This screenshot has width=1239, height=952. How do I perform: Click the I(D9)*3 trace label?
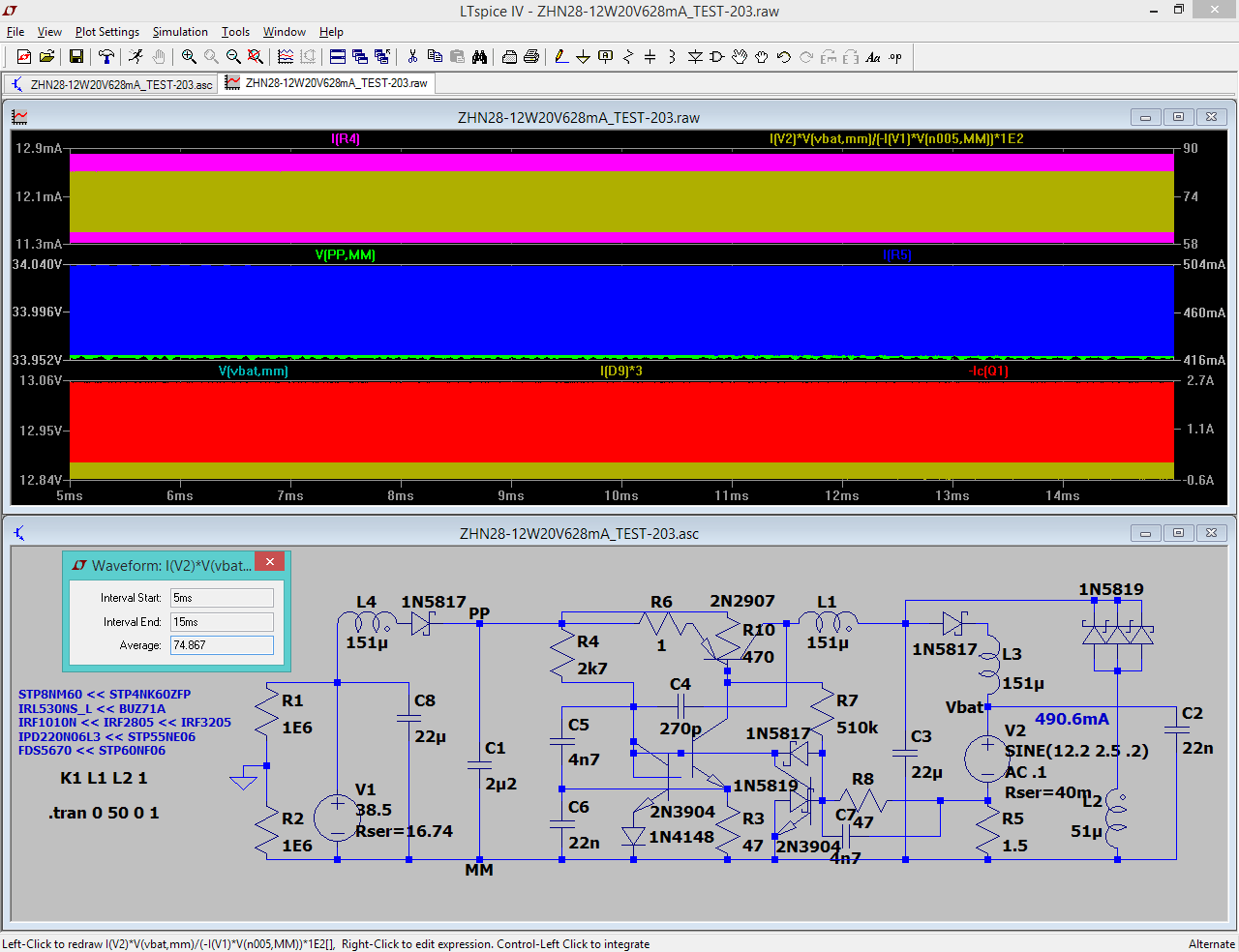coord(621,371)
